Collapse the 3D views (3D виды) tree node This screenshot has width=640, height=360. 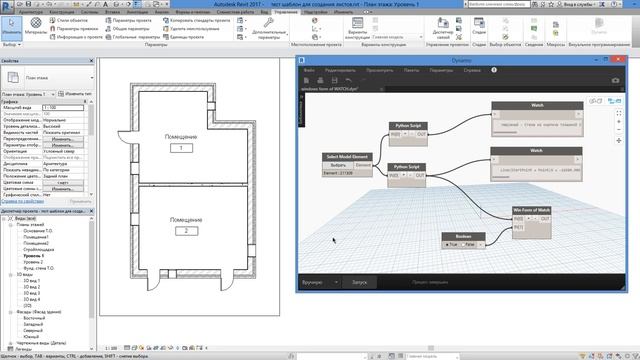coord(11,275)
